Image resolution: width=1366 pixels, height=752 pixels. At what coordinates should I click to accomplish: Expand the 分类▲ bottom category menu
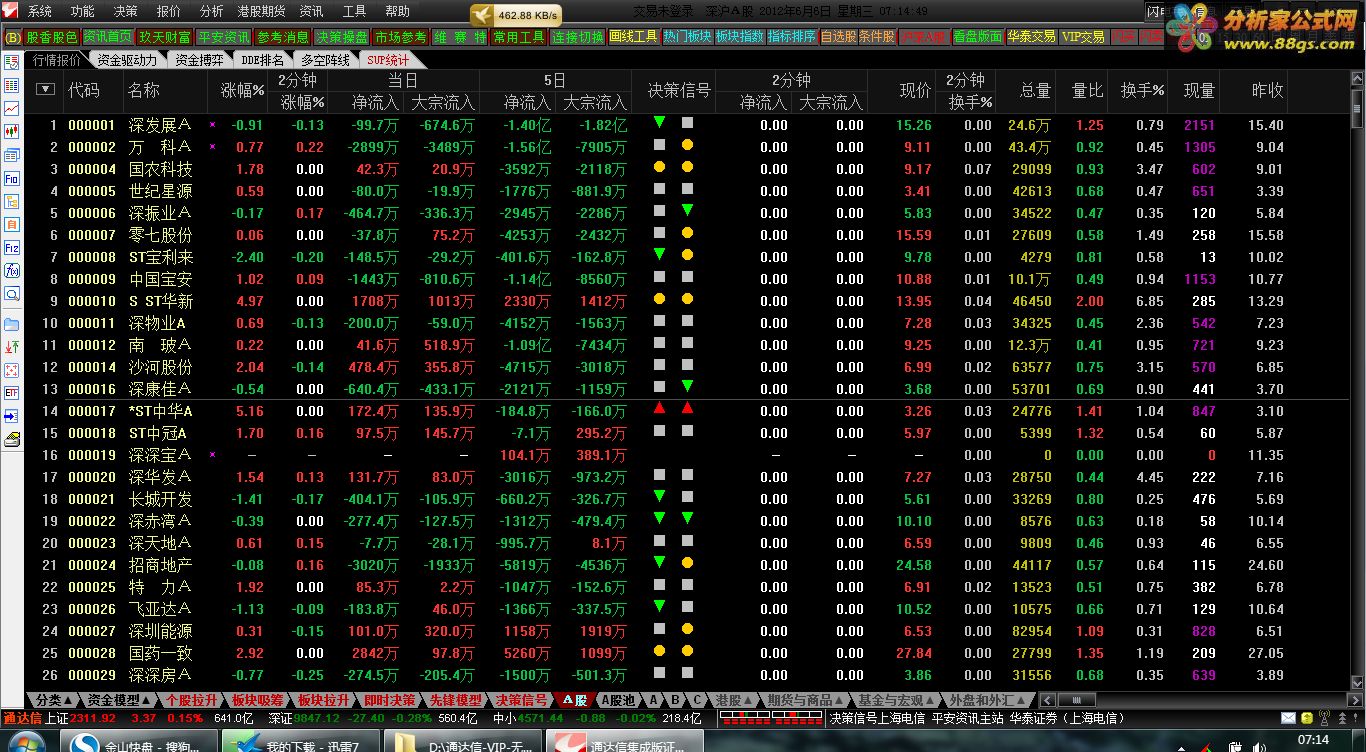pos(53,700)
